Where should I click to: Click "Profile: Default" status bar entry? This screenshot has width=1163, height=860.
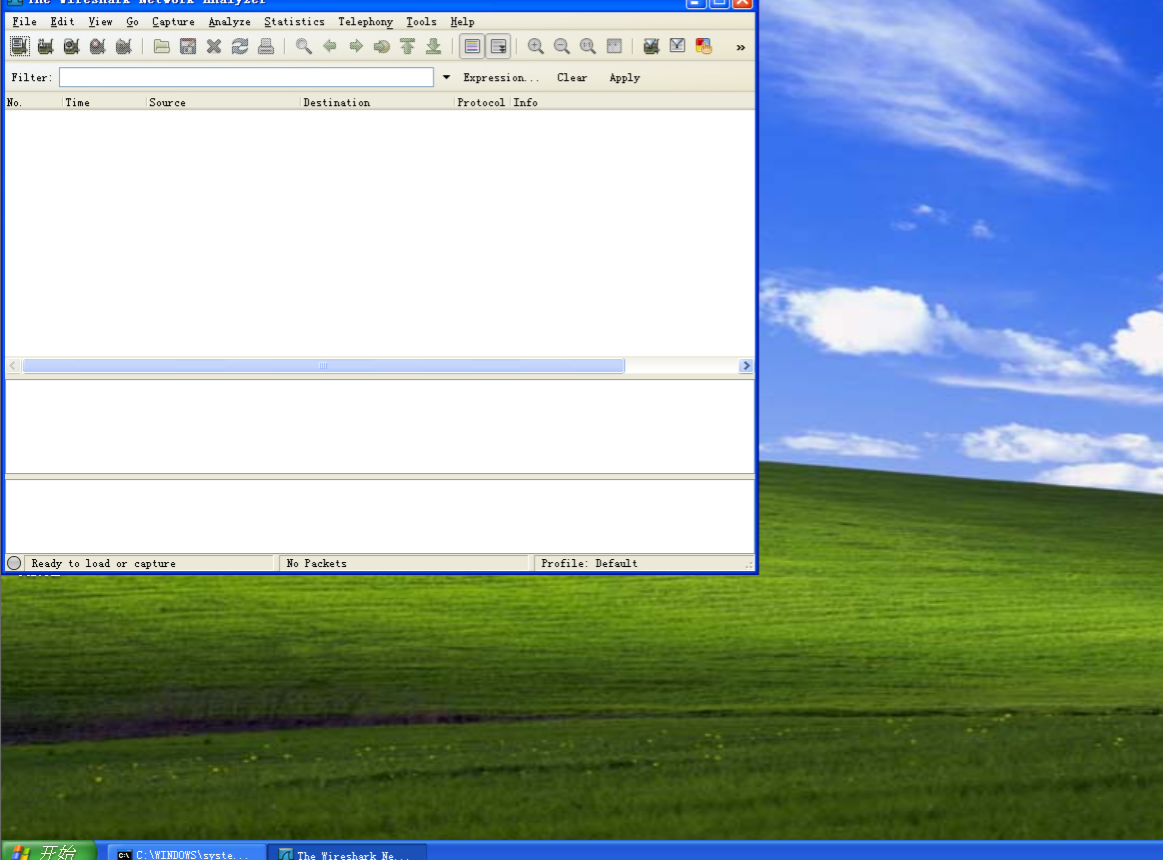point(589,563)
